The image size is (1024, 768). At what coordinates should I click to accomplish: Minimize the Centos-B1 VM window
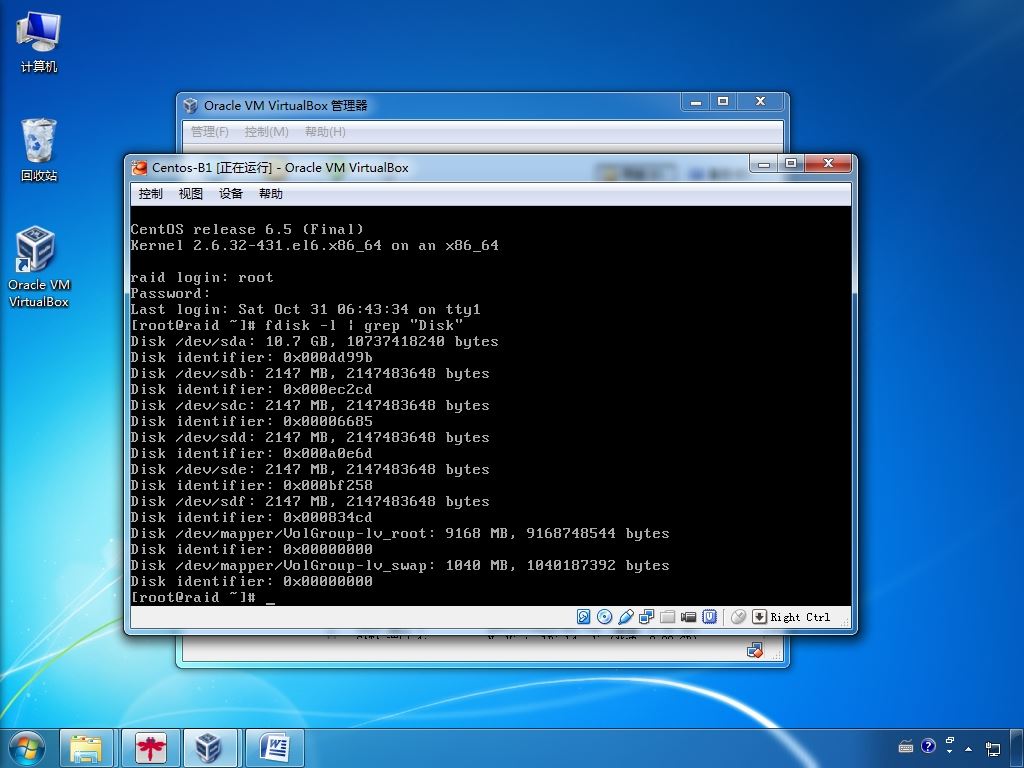(x=763, y=163)
